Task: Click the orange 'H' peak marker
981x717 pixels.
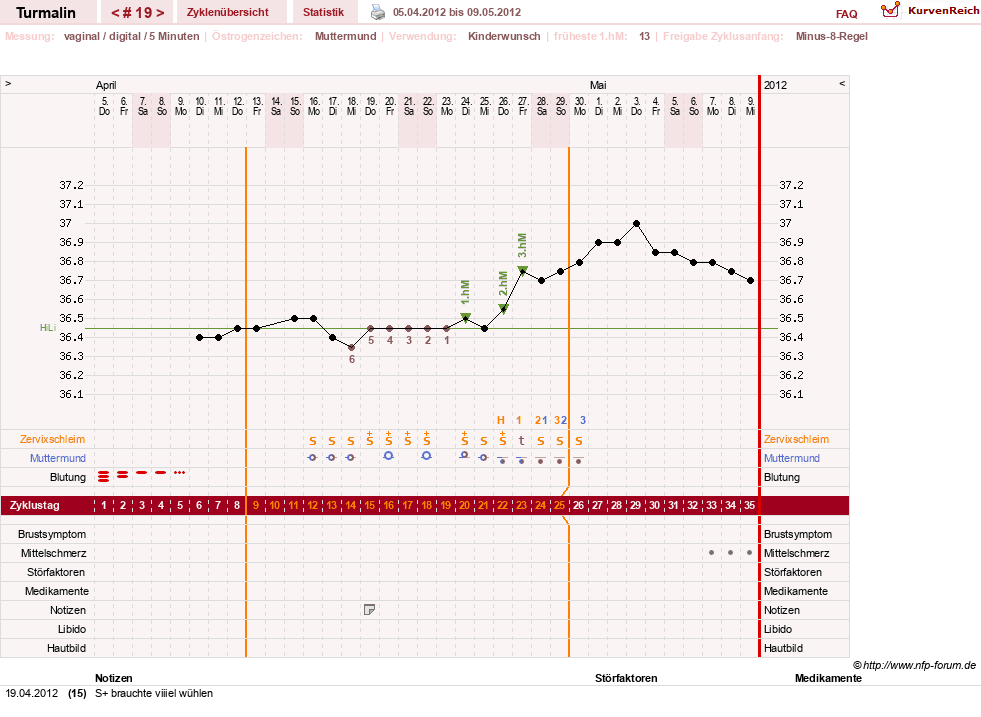Action: pyautogui.click(x=501, y=420)
